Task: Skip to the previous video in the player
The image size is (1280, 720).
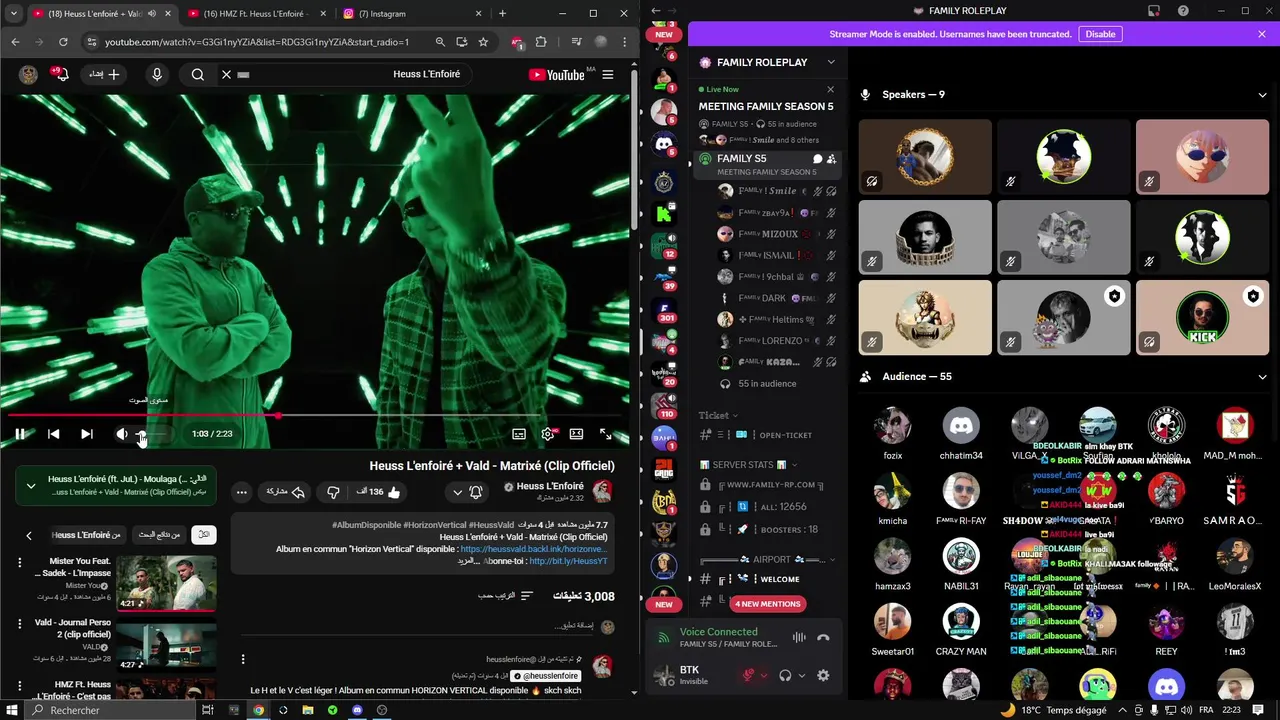Action: pyautogui.click(x=54, y=434)
